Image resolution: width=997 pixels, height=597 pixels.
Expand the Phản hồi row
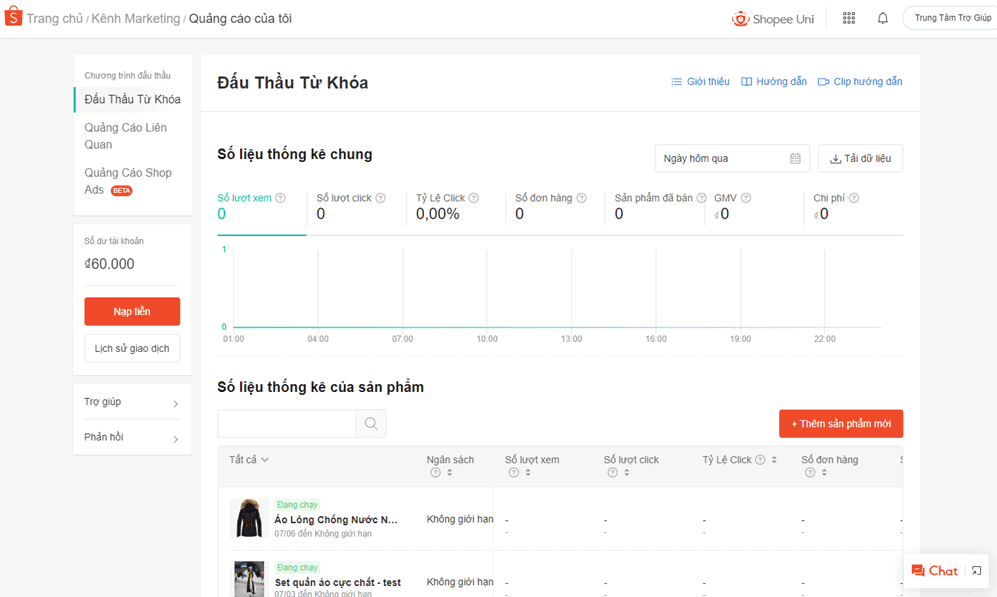click(x=132, y=437)
